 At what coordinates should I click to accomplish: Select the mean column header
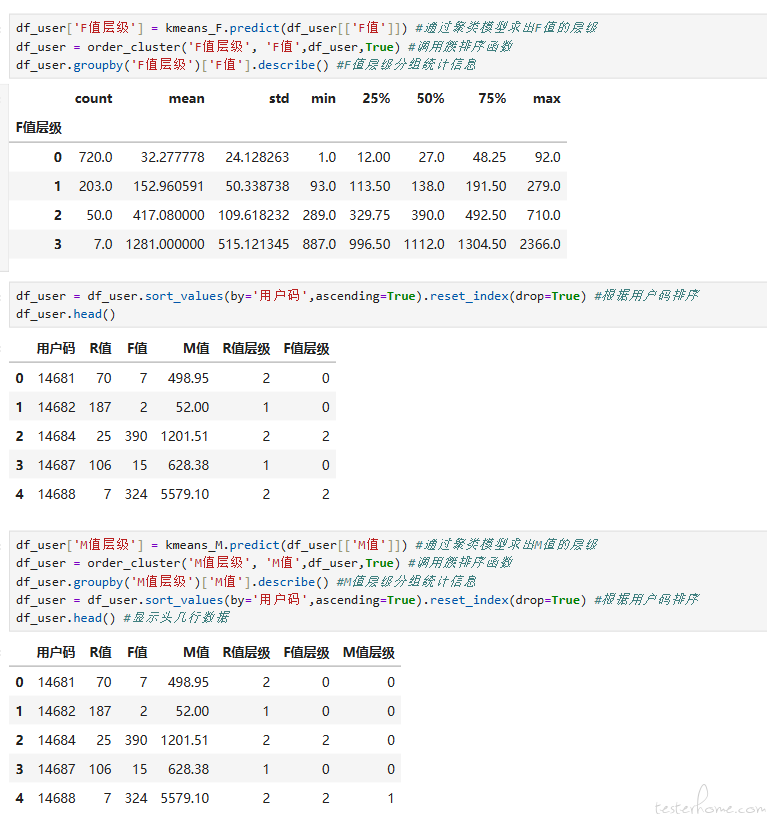(186, 99)
